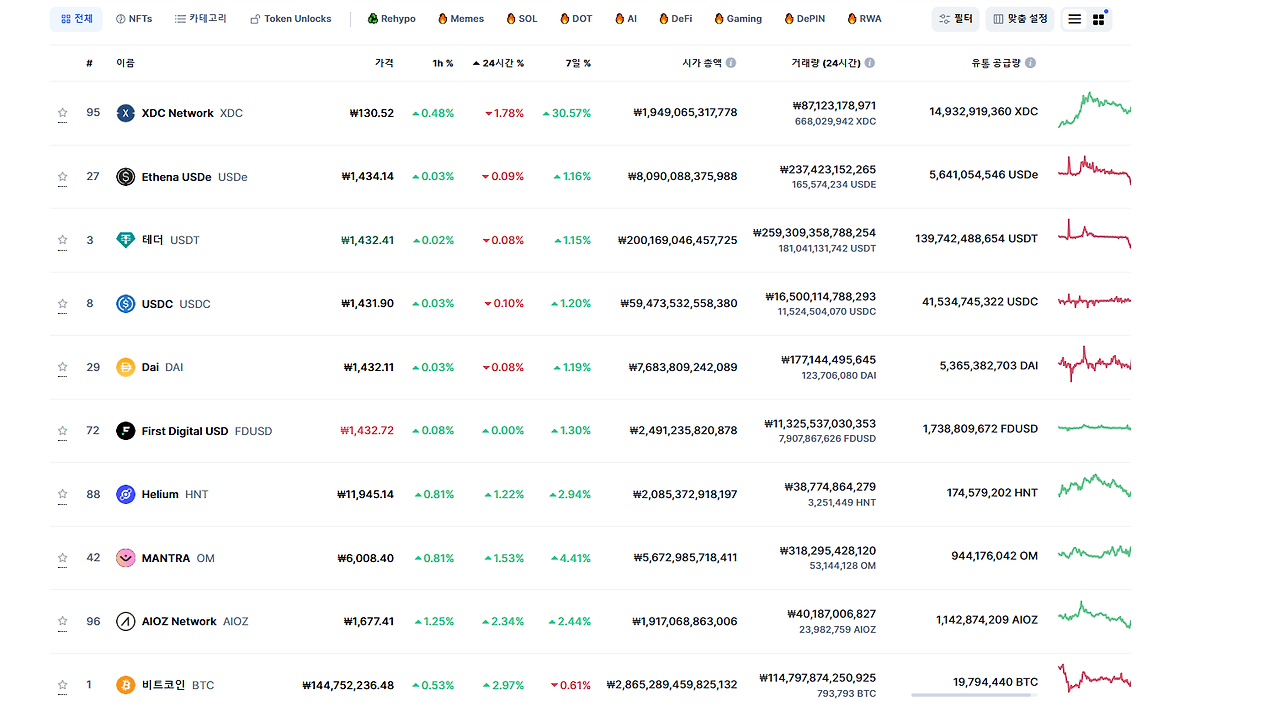Image resolution: width=1280 pixels, height=706 pixels.
Task: Click the MANTRA pink coin logo
Action: pyautogui.click(x=125, y=558)
